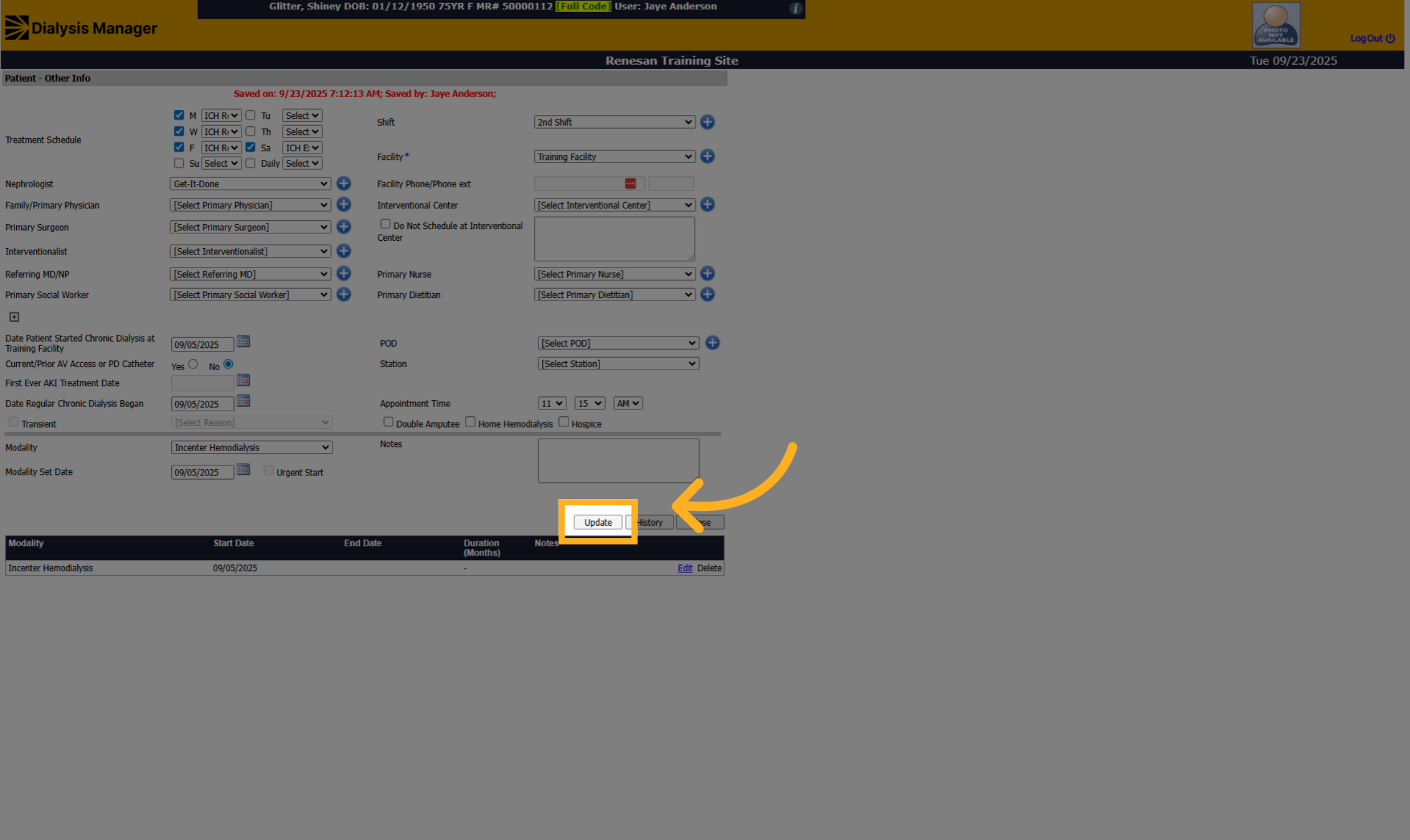Click plus icon beside Primary Dietitian
The height and width of the screenshot is (840, 1410).
point(707,294)
